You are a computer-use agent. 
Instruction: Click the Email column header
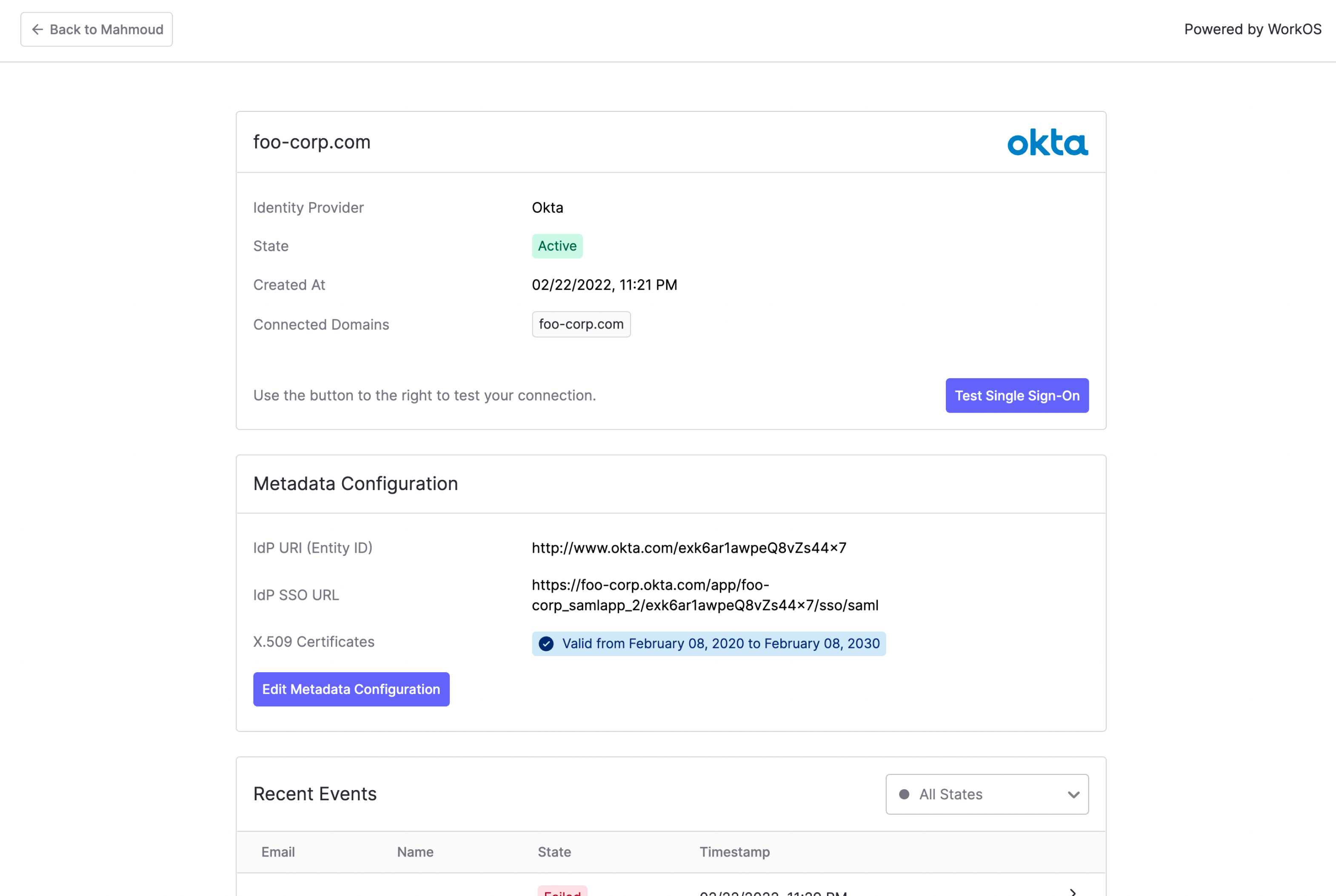(278, 851)
